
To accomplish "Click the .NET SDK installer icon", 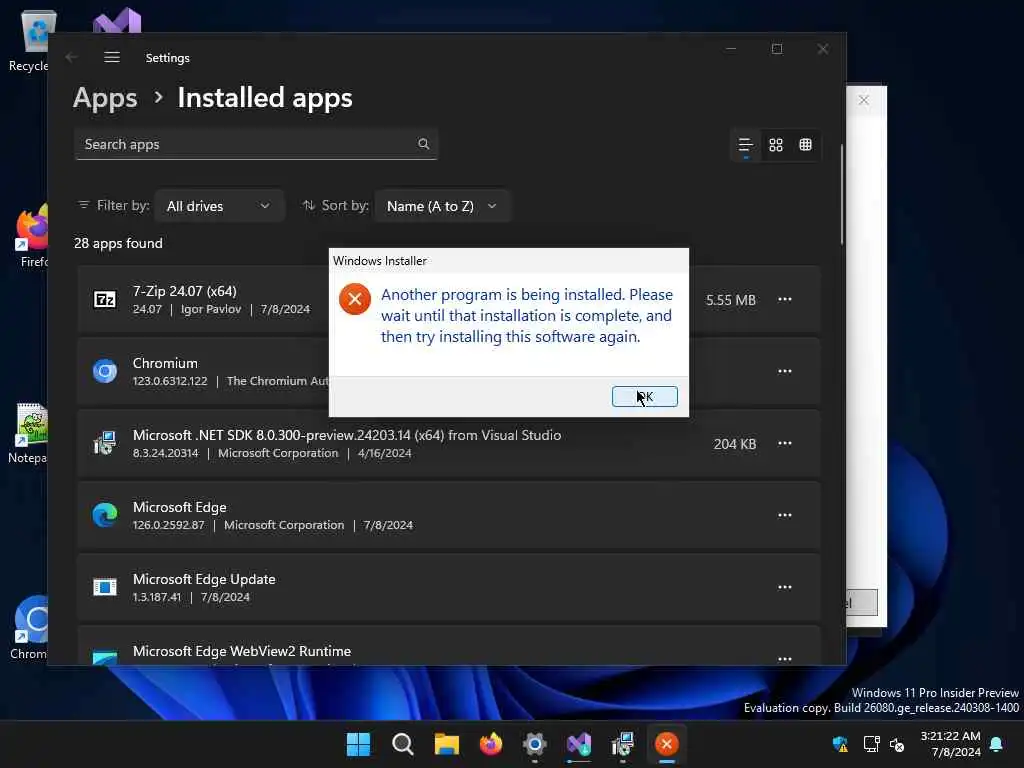I will pos(104,443).
